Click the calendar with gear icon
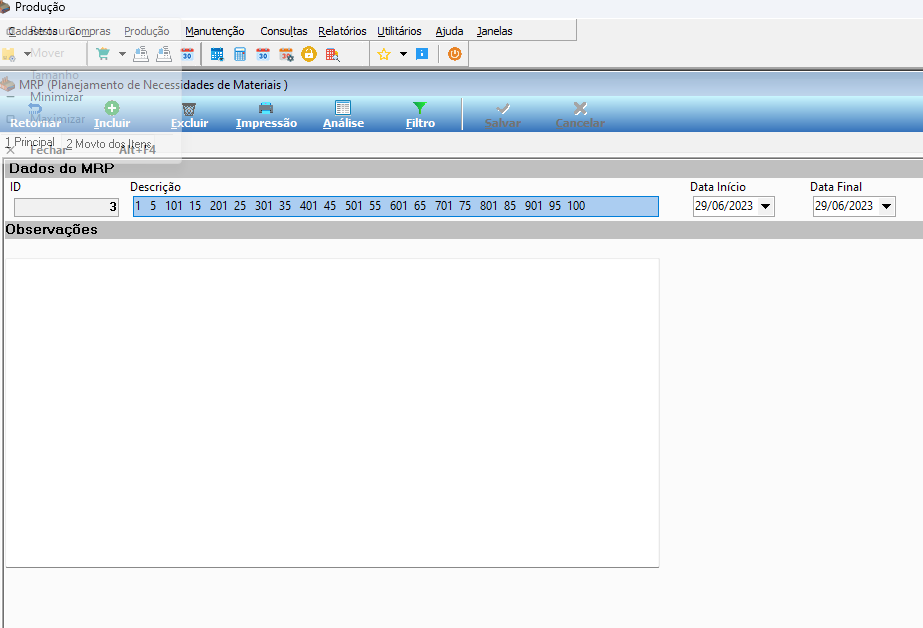 286,54
